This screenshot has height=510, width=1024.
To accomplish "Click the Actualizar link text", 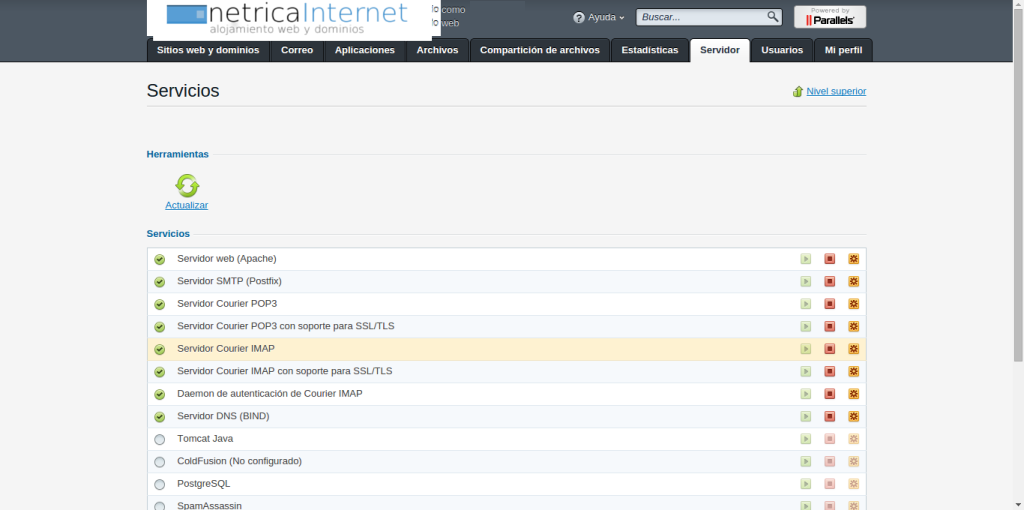I will 187,205.
